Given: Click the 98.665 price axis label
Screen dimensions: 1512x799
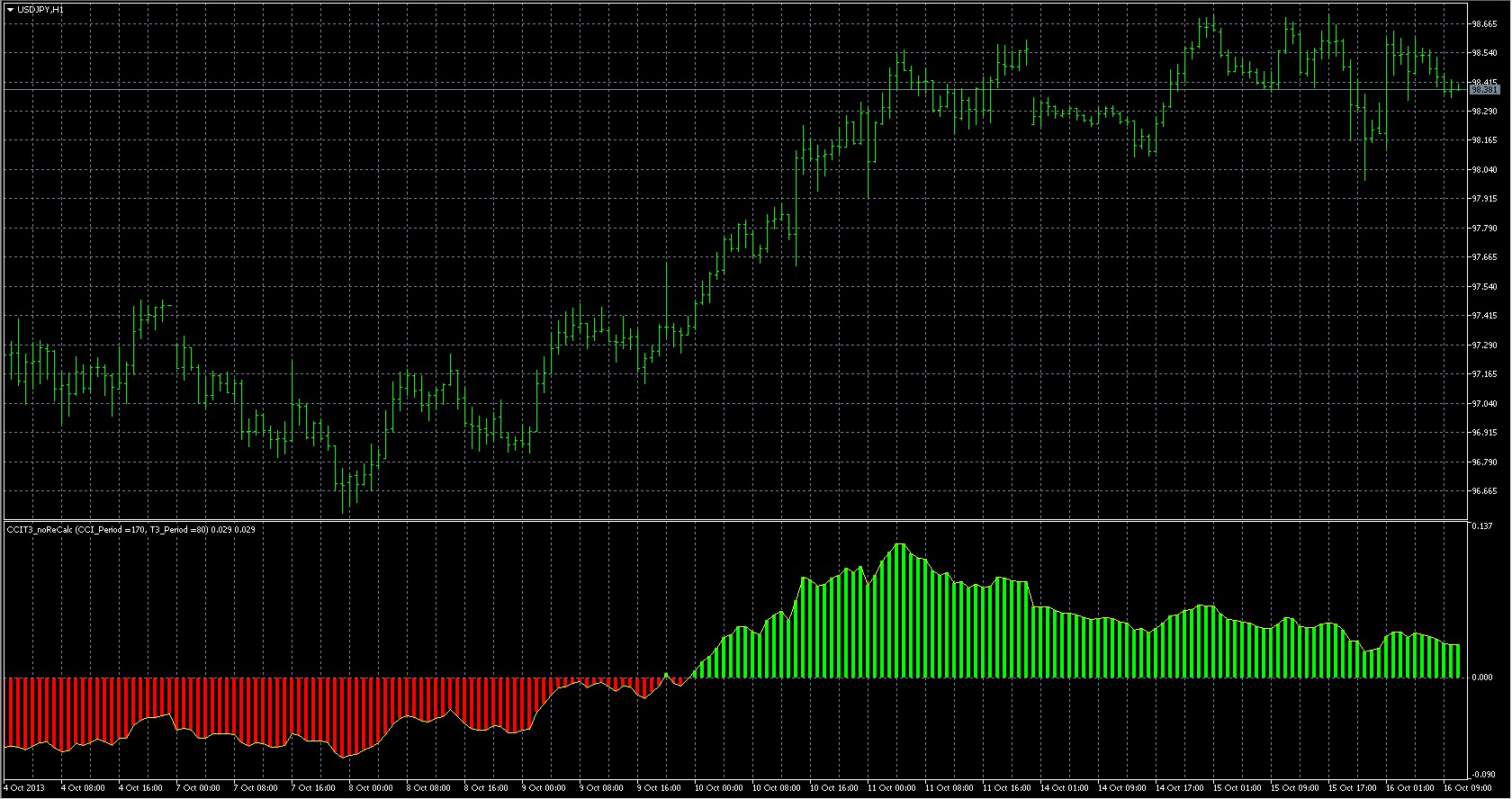Looking at the screenshot, I should (1484, 24).
